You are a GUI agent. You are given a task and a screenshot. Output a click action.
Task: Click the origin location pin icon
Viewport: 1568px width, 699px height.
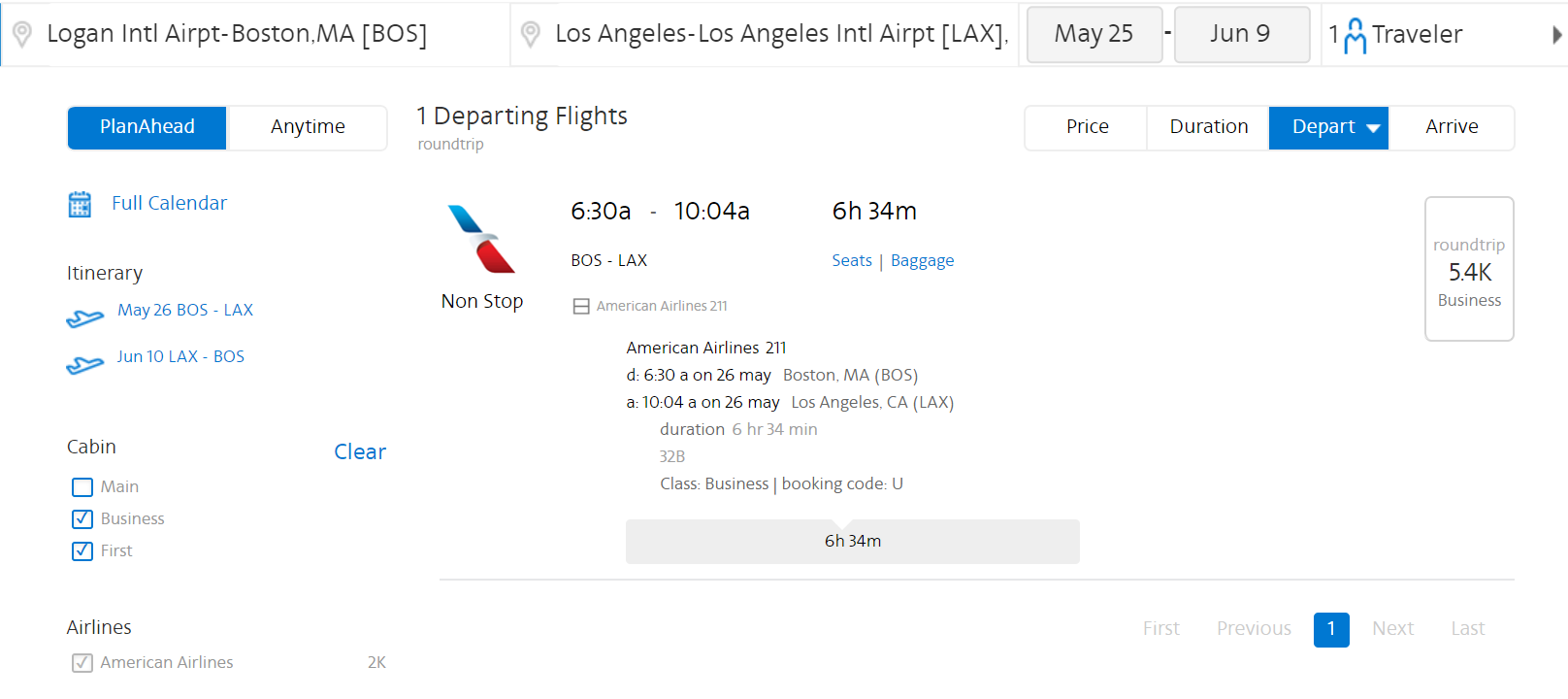pos(21,35)
